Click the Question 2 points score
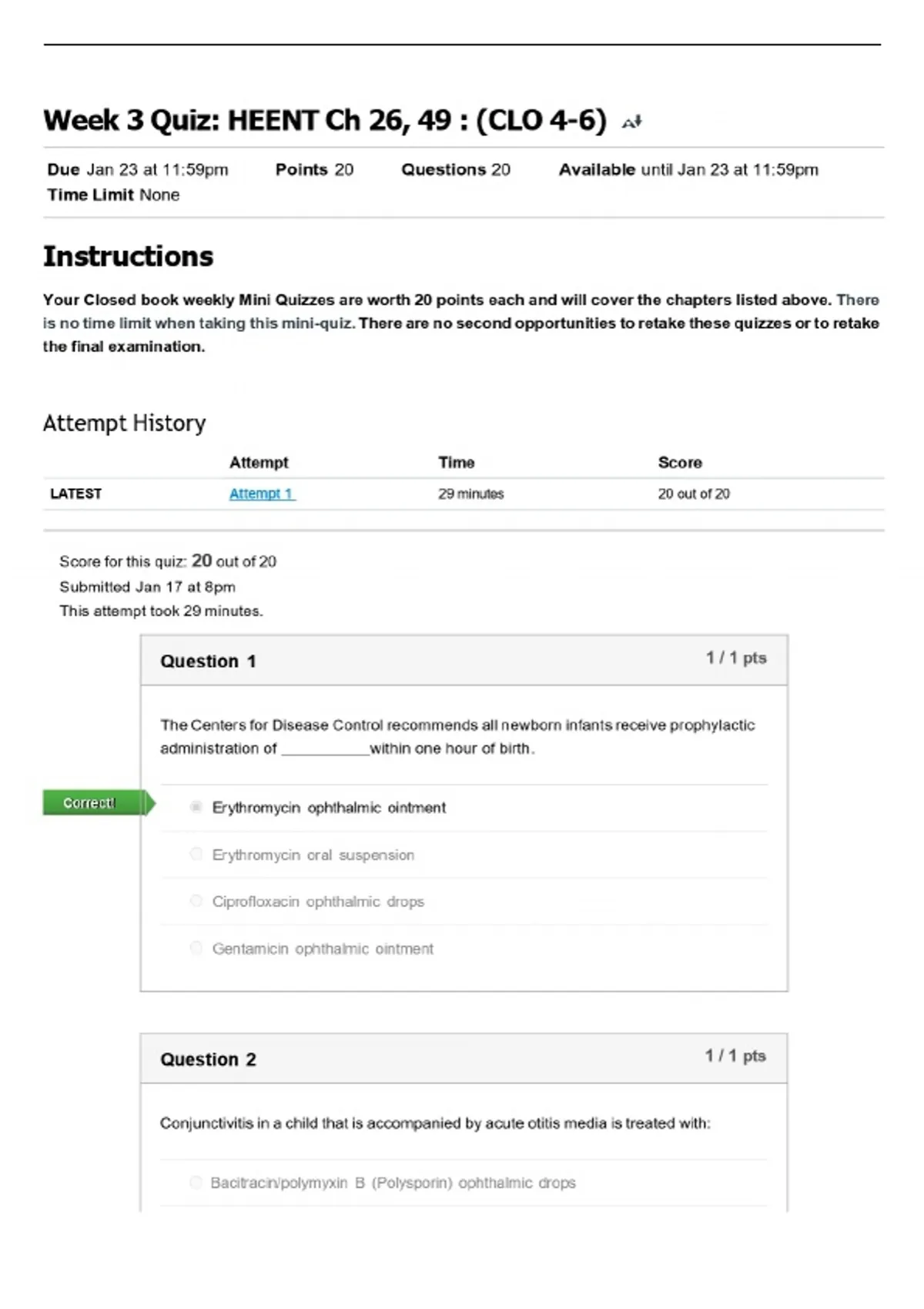Image resolution: width=924 pixels, height=1309 pixels. point(735,1056)
